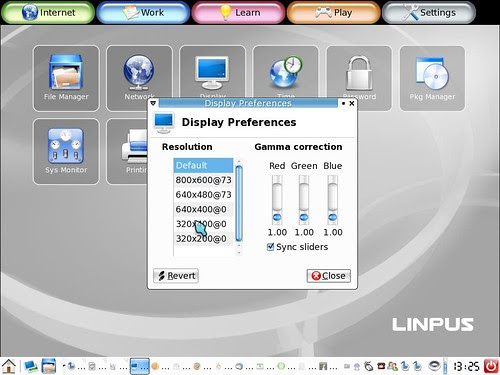Click the Green gamma slider handle
The width and height of the screenshot is (500, 375).
click(x=304, y=217)
